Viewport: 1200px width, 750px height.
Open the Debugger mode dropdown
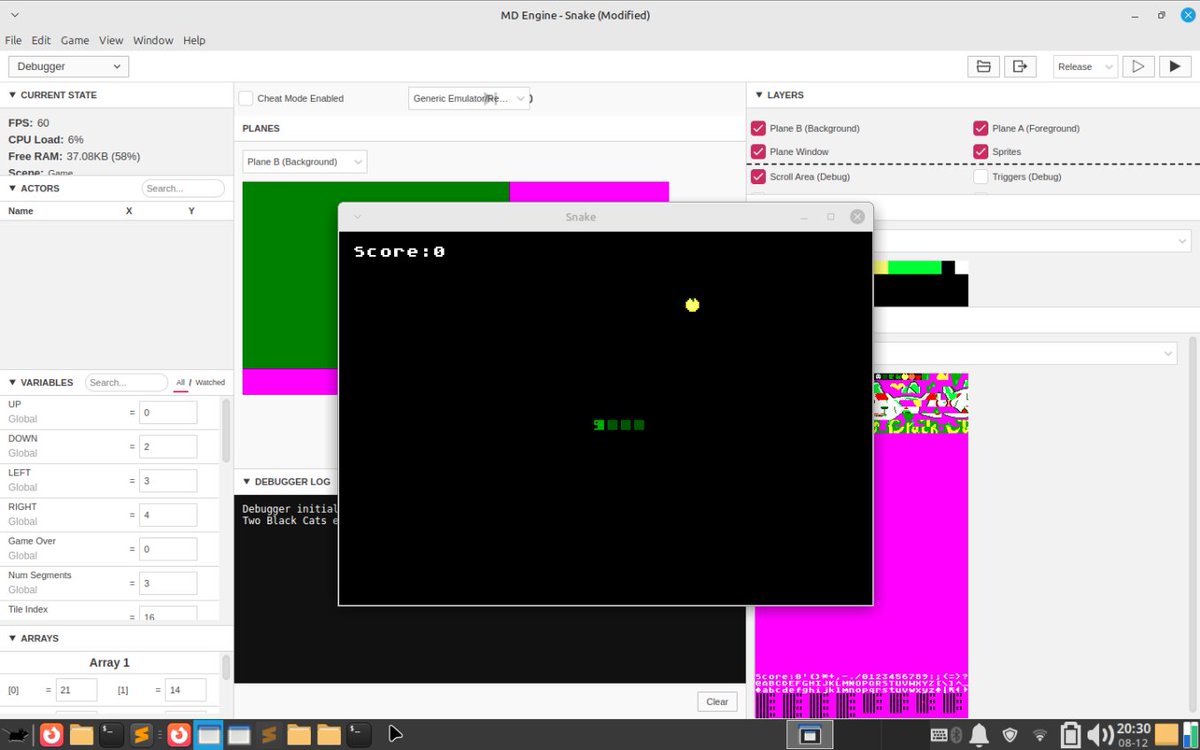[x=68, y=65]
